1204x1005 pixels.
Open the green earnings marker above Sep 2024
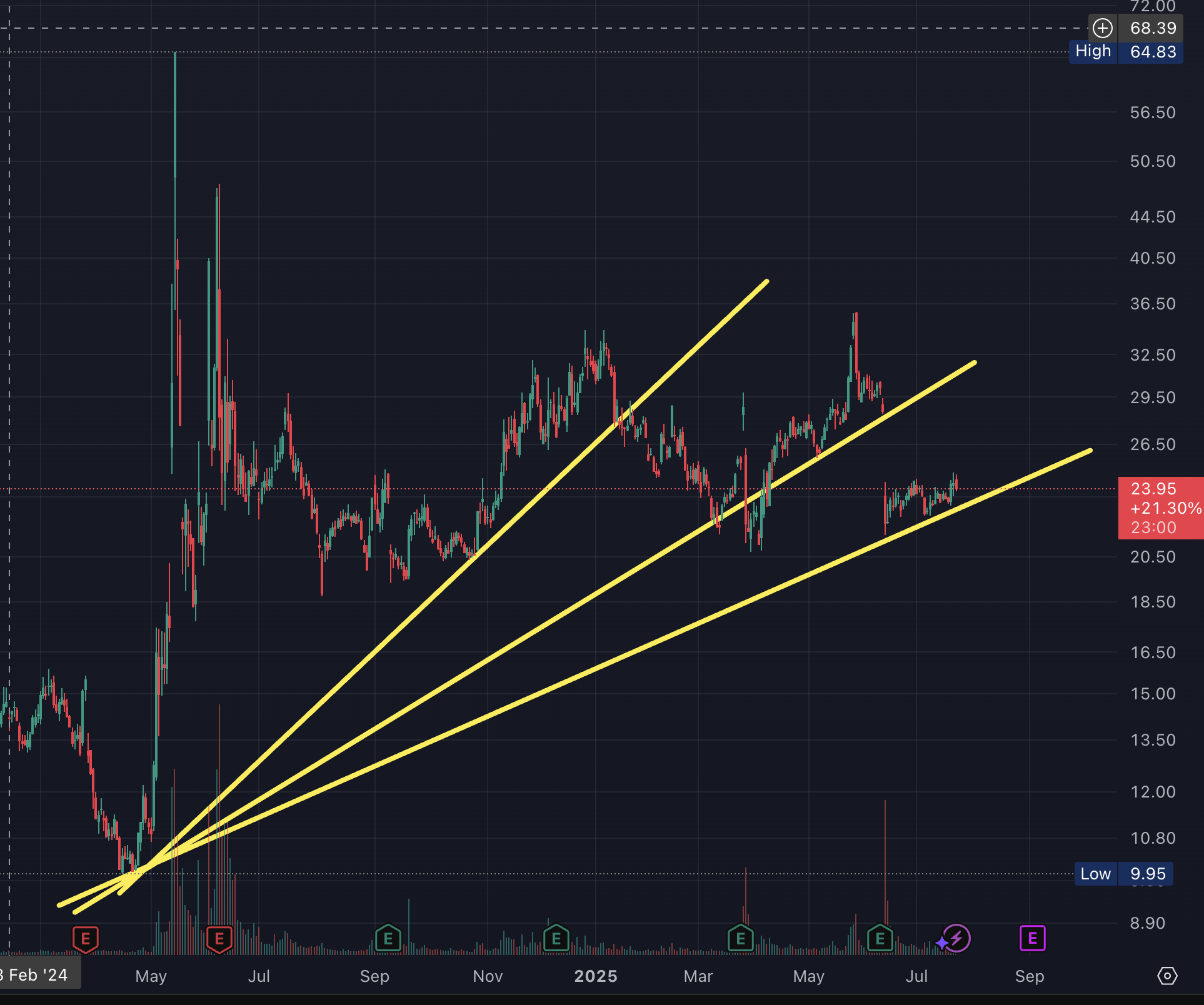388,938
